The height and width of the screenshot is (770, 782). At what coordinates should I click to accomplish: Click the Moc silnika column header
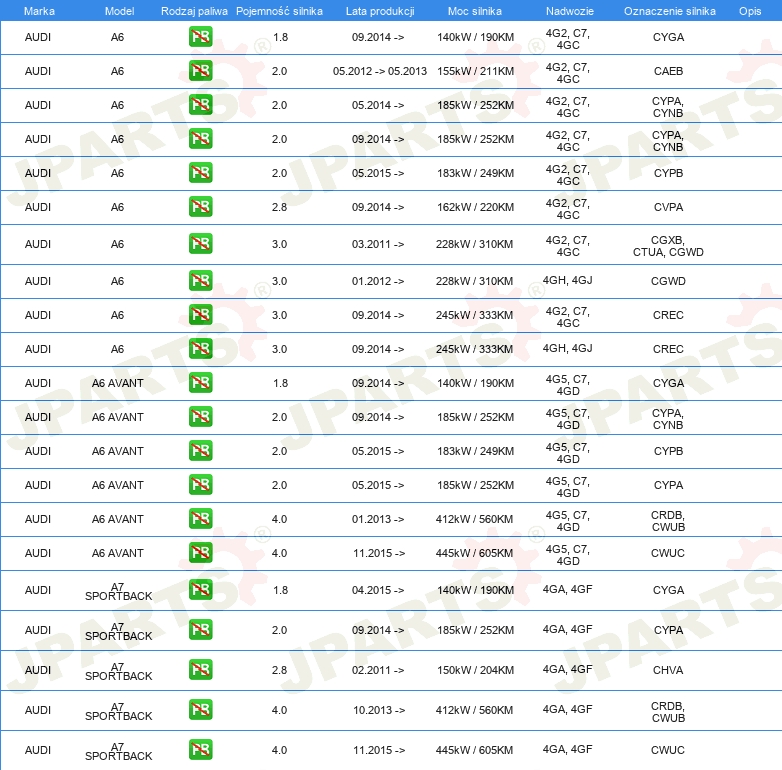[x=475, y=10]
